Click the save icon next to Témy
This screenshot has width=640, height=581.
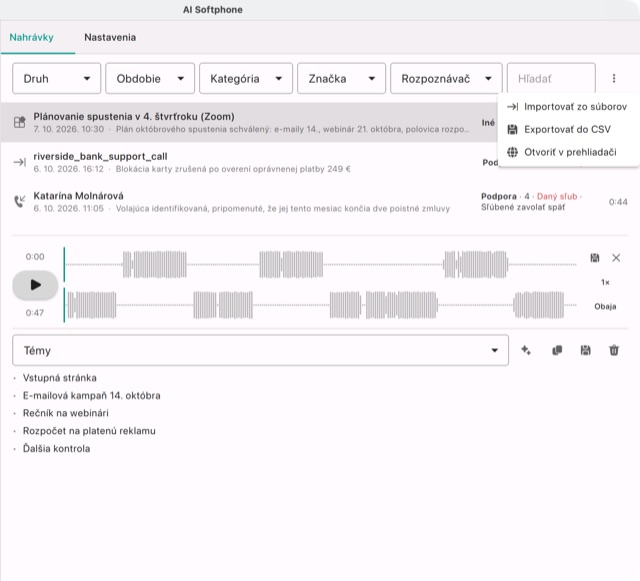(585, 350)
